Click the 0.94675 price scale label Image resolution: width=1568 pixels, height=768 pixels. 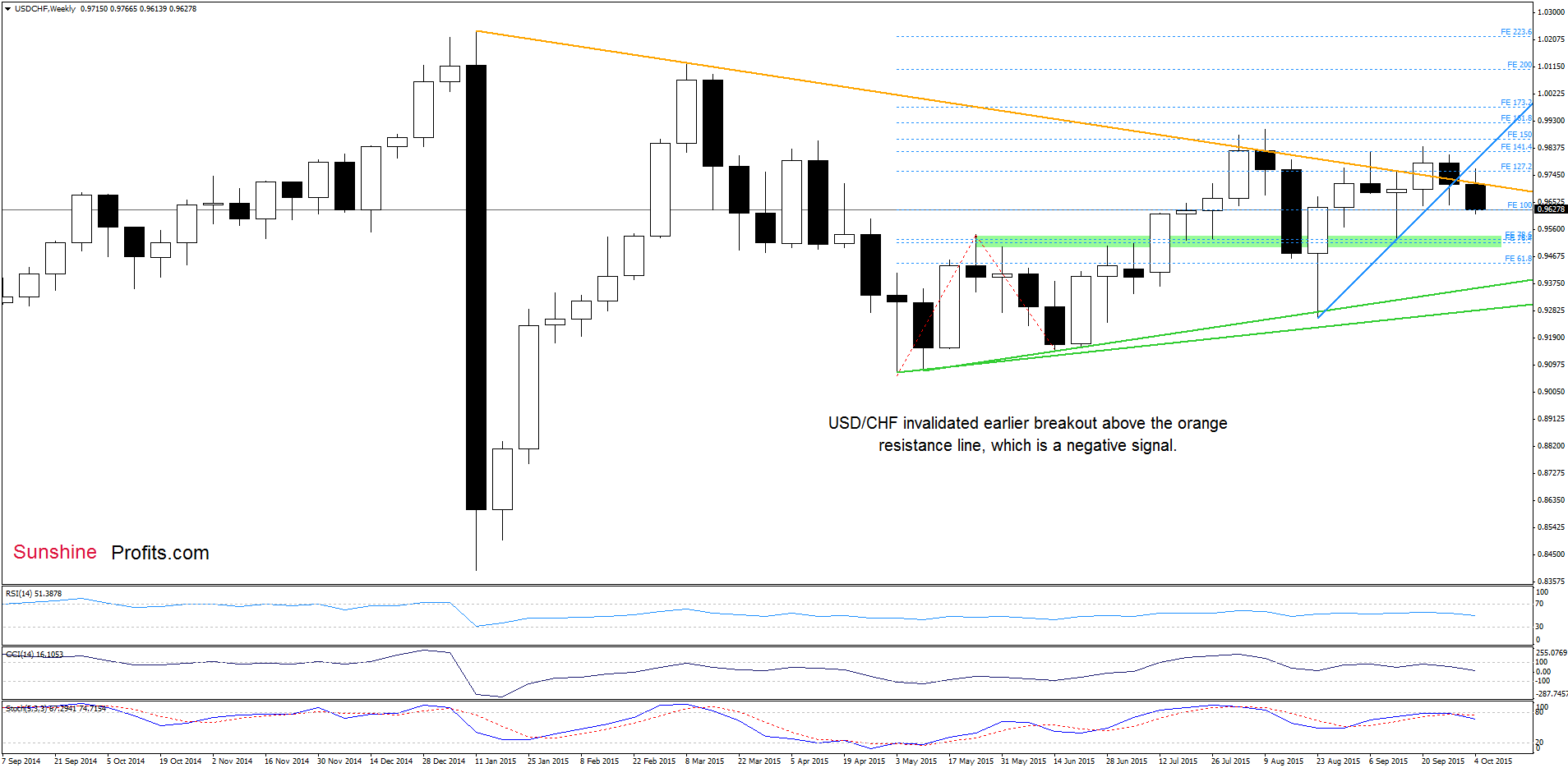pyautogui.click(x=1551, y=256)
